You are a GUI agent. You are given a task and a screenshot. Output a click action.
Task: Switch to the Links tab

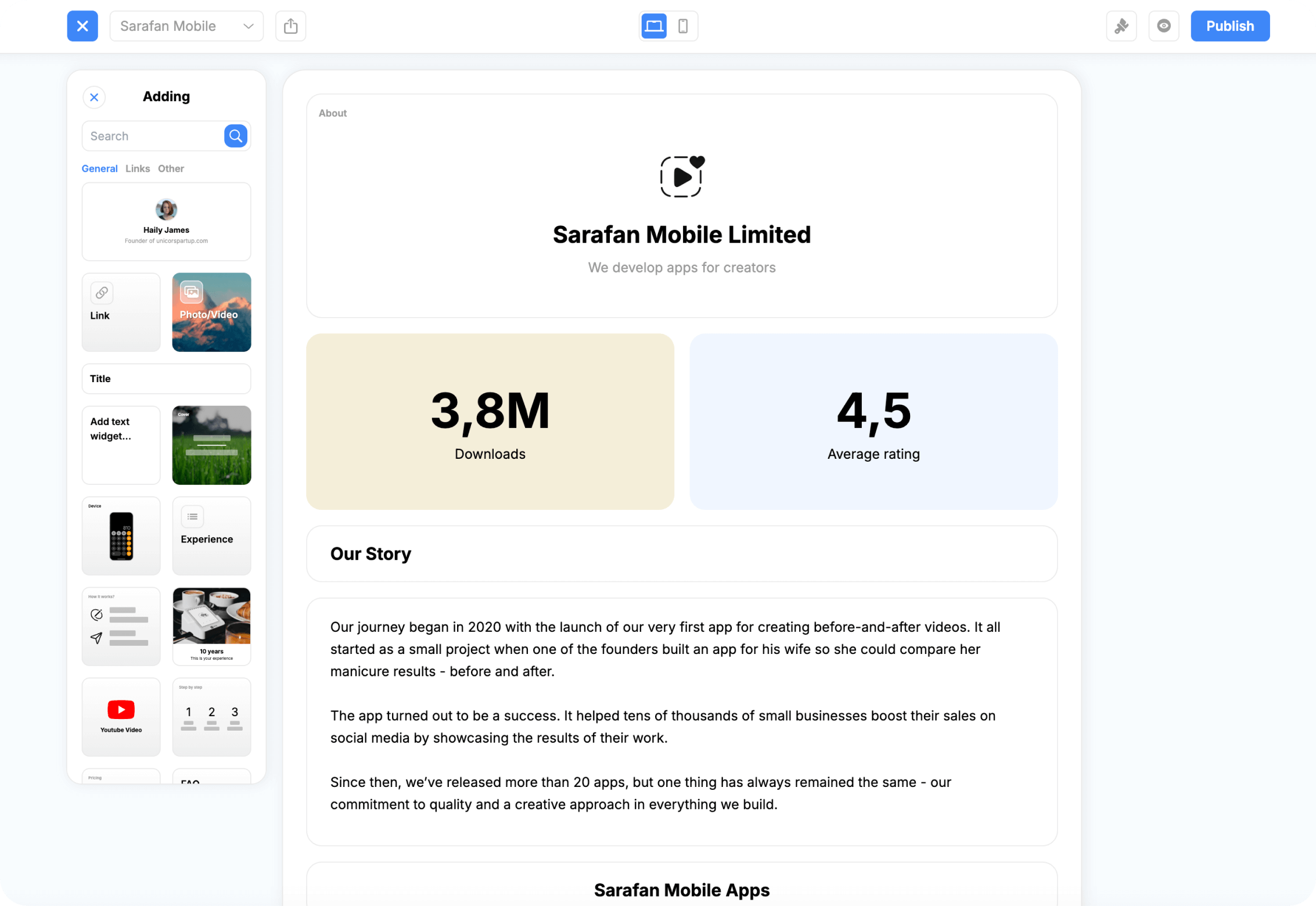(137, 168)
